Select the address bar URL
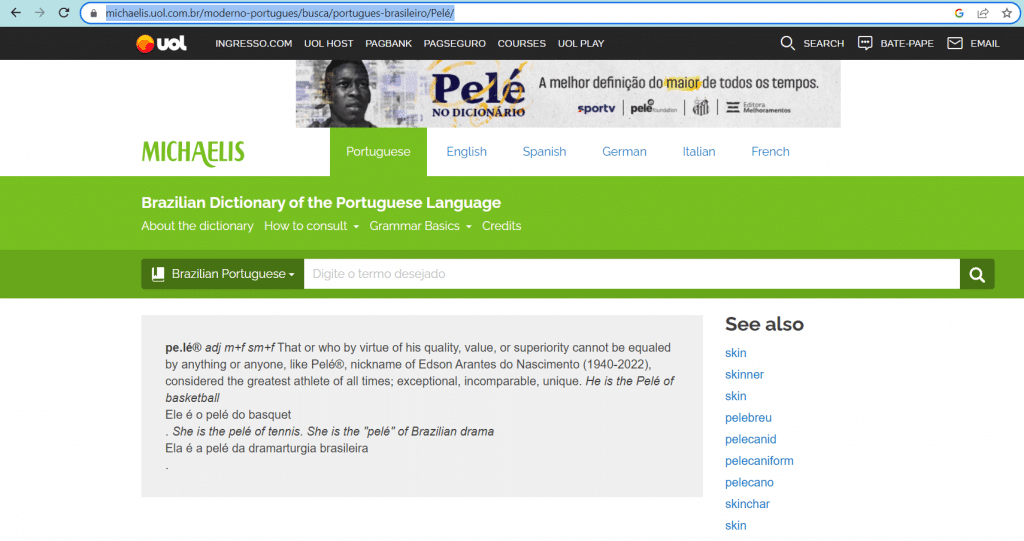1024x541 pixels. [280, 13]
